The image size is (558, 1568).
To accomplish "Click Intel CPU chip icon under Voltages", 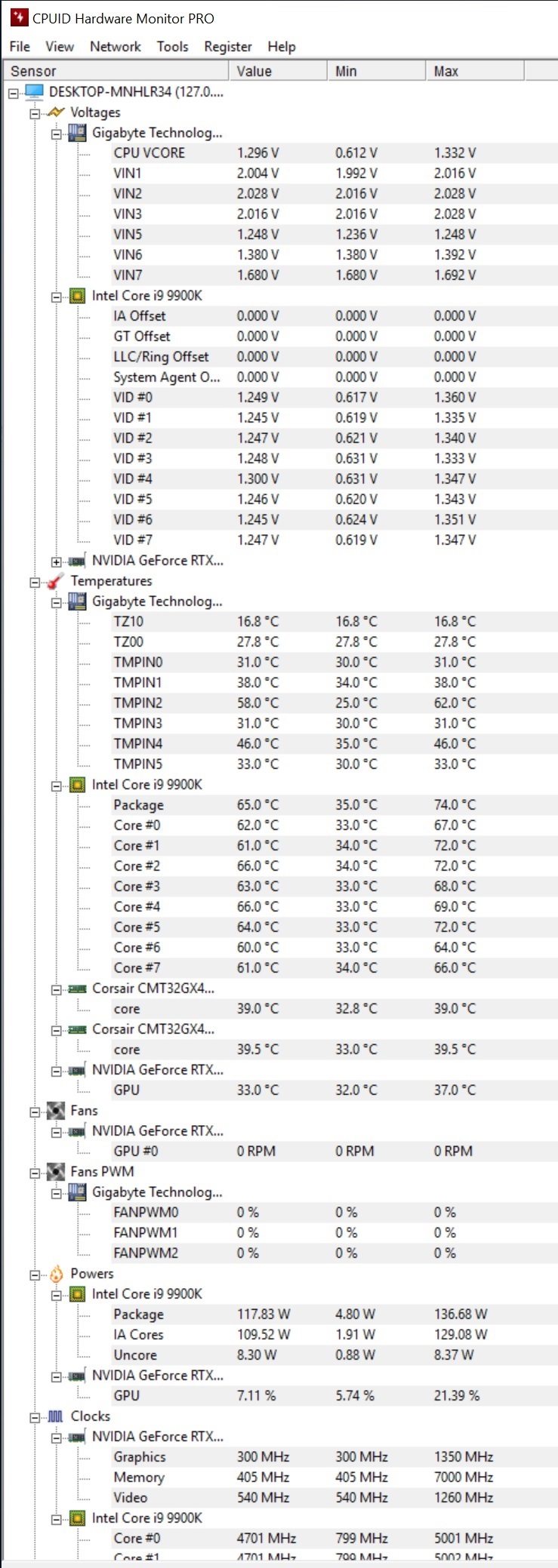I will pyautogui.click(x=77, y=296).
